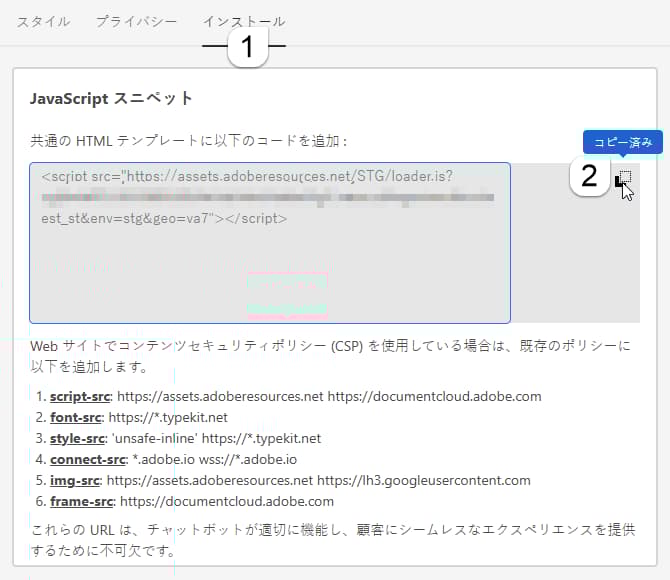This screenshot has height=580, width=670.
Task: Click the コピー済み tooltip label
Action: point(623,142)
